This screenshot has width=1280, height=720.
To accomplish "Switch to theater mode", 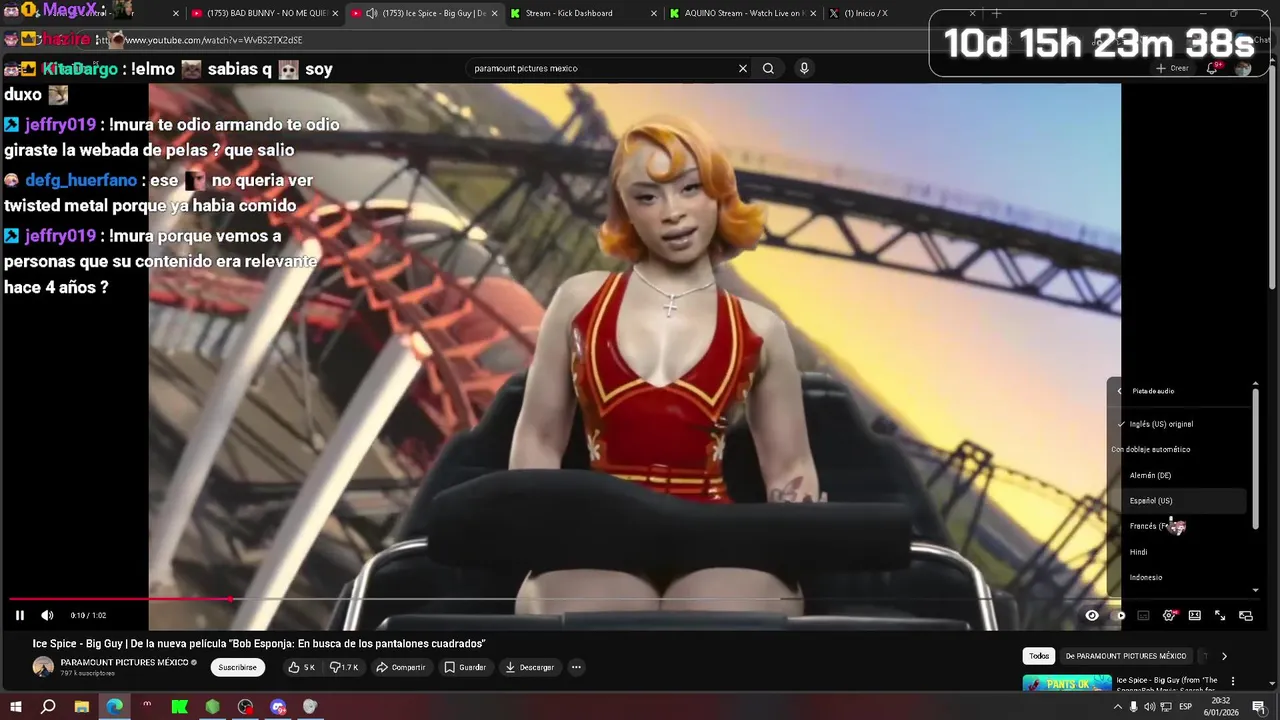I will pos(1194,615).
